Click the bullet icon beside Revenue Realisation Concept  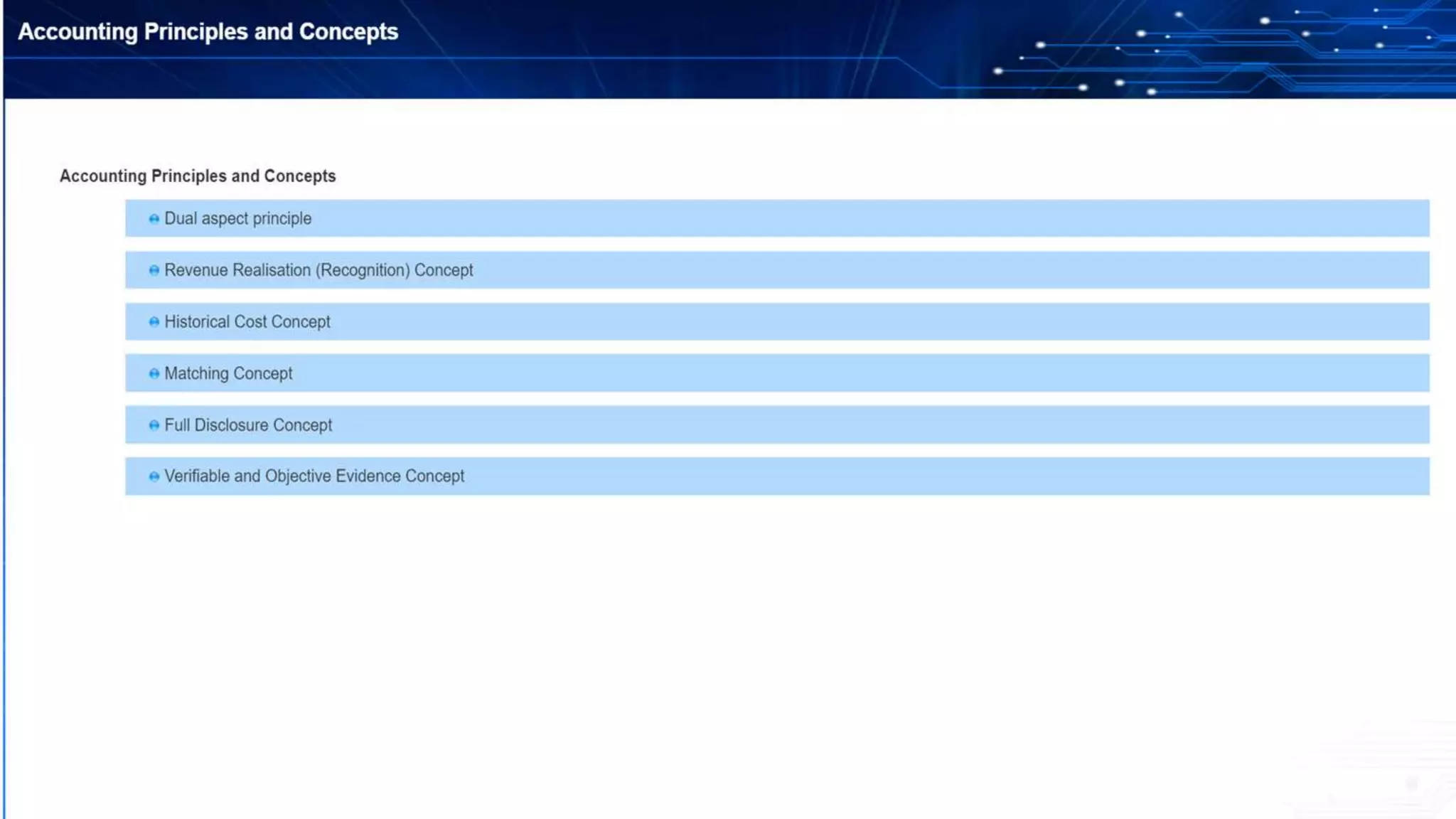(154, 270)
